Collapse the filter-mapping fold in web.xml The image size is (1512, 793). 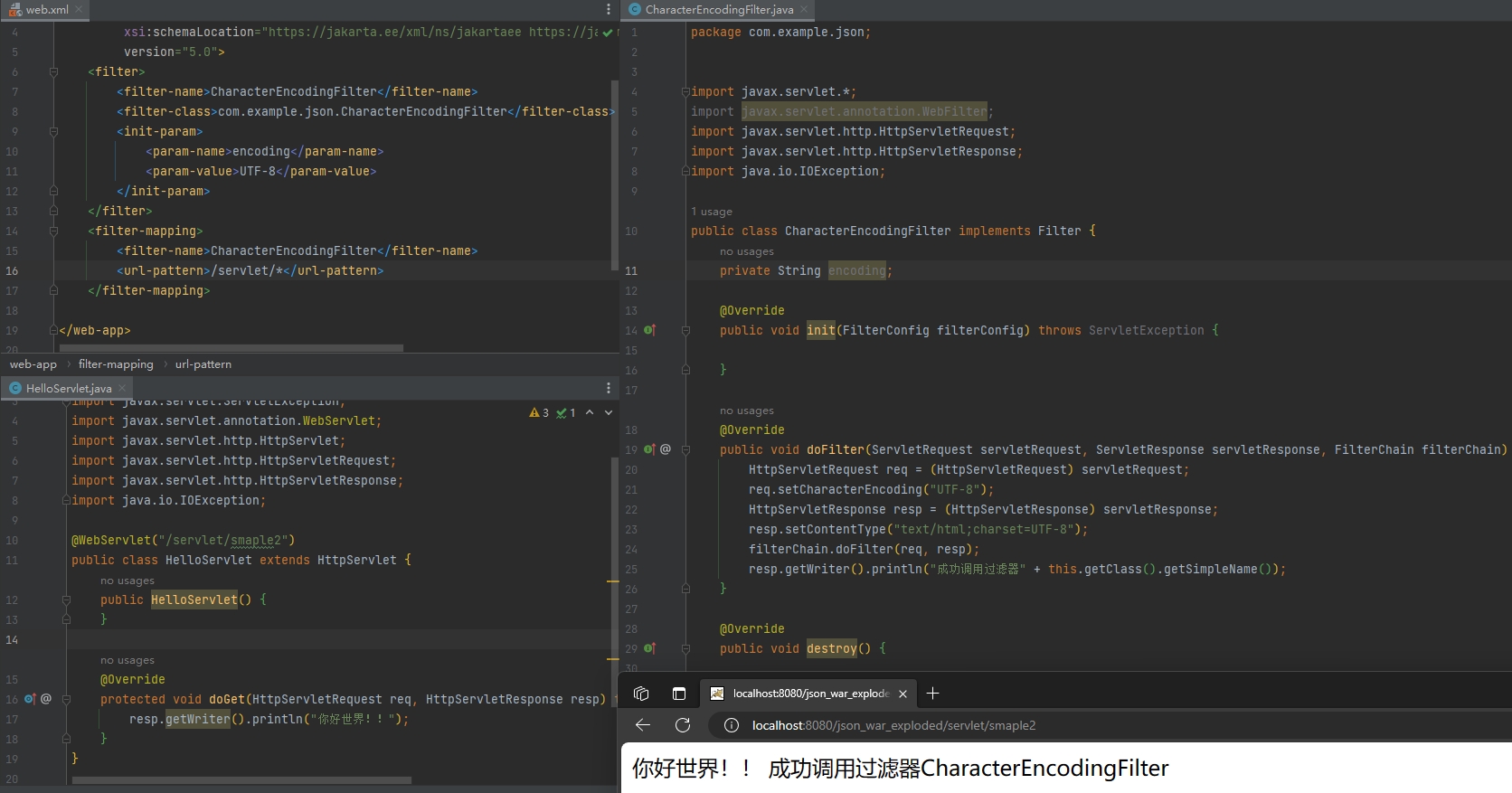click(x=53, y=231)
